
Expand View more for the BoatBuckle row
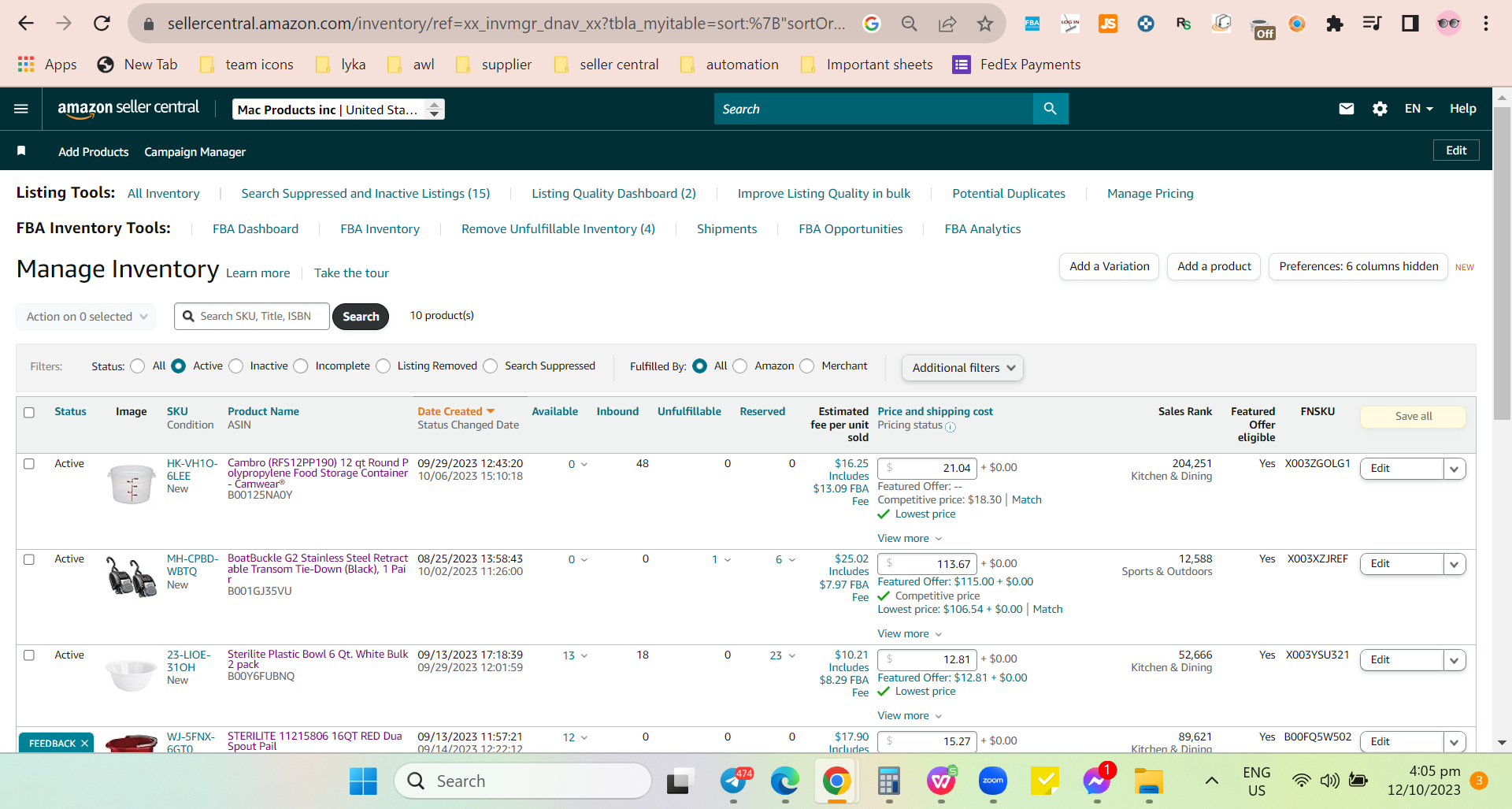point(910,634)
